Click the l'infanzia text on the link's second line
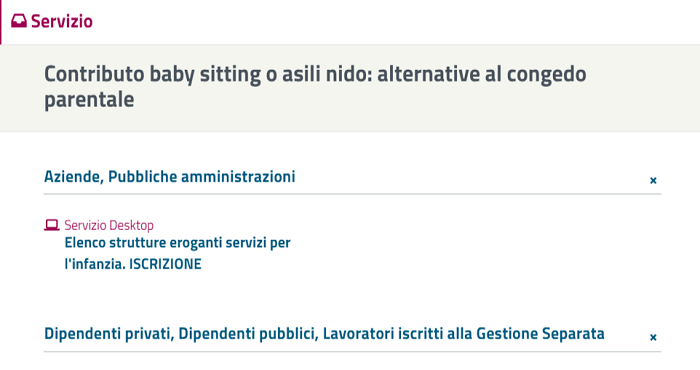Image resolution: width=700 pixels, height=370 pixels. click(95, 264)
